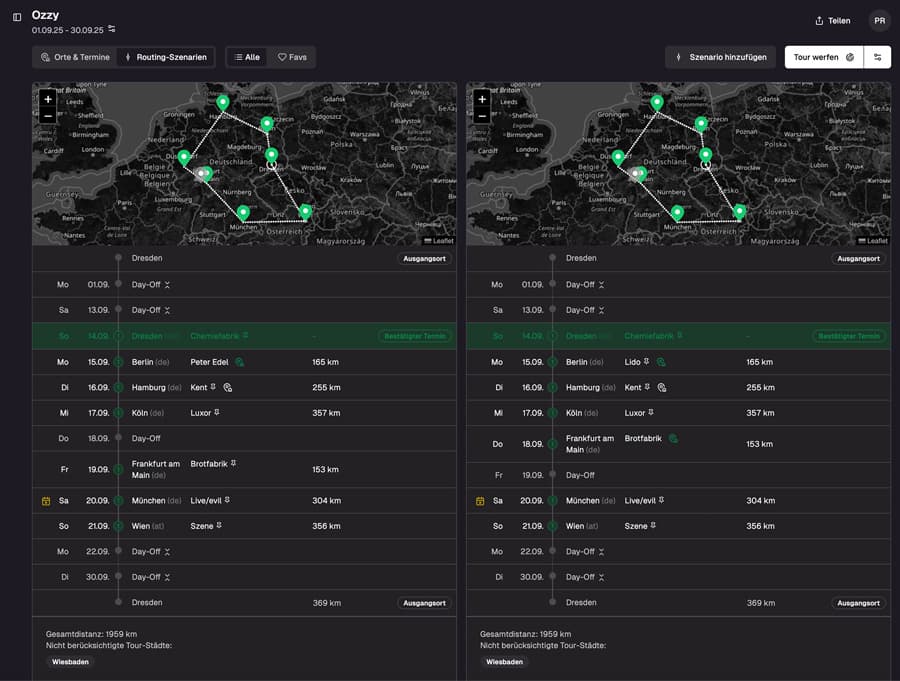900x681 pixels.
Task: Click the swap icon next to the date range
Action: click(110, 29)
